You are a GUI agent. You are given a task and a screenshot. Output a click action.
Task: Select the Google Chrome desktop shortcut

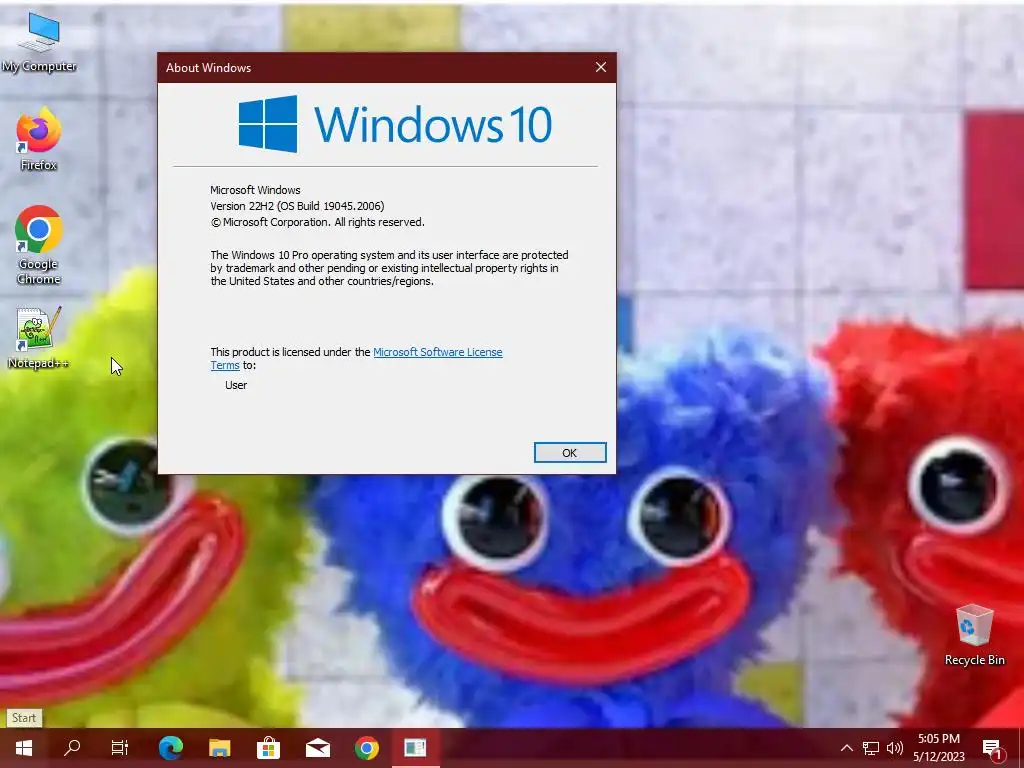39,245
